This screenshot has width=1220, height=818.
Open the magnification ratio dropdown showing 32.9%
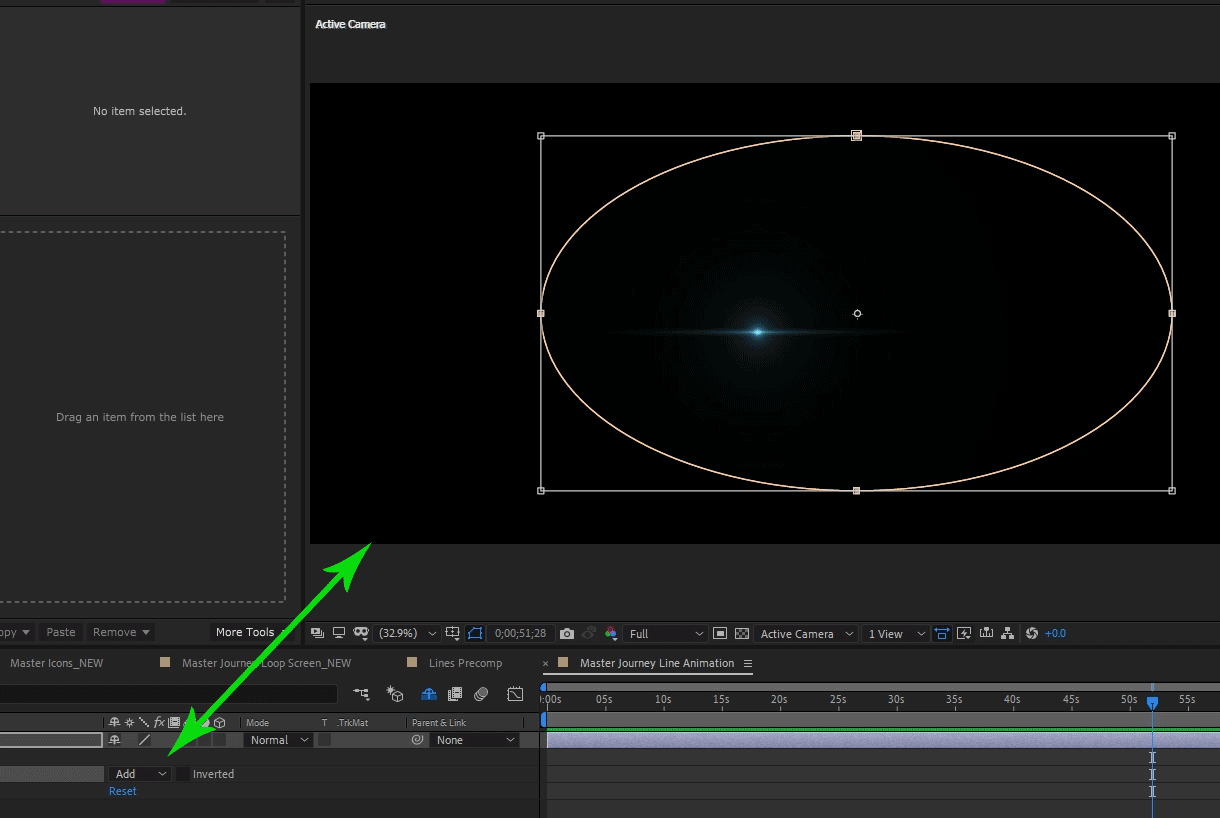tap(405, 632)
